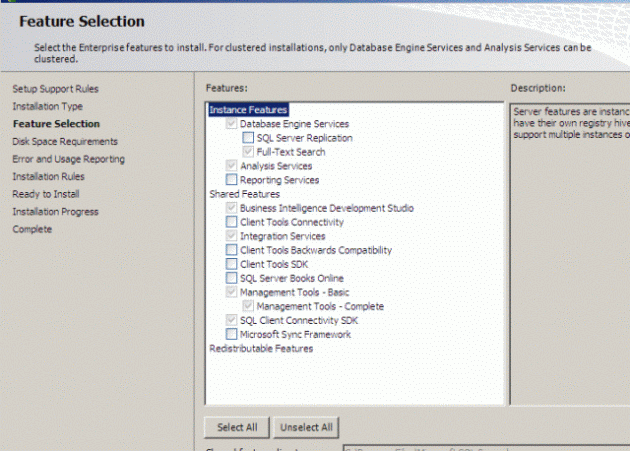Select the Client Tools Connectivity label
The image size is (630, 451).
[x=292, y=222]
